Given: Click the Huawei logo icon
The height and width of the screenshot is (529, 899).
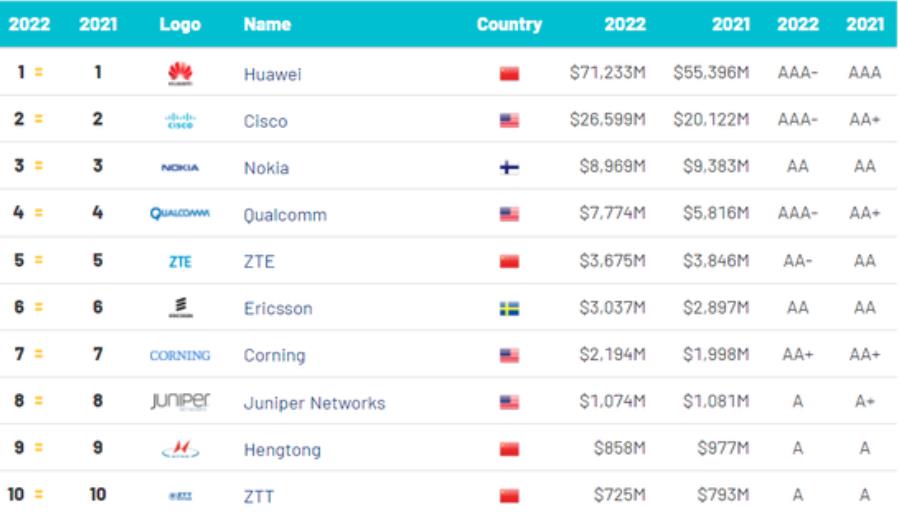Looking at the screenshot, I should tap(180, 74).
